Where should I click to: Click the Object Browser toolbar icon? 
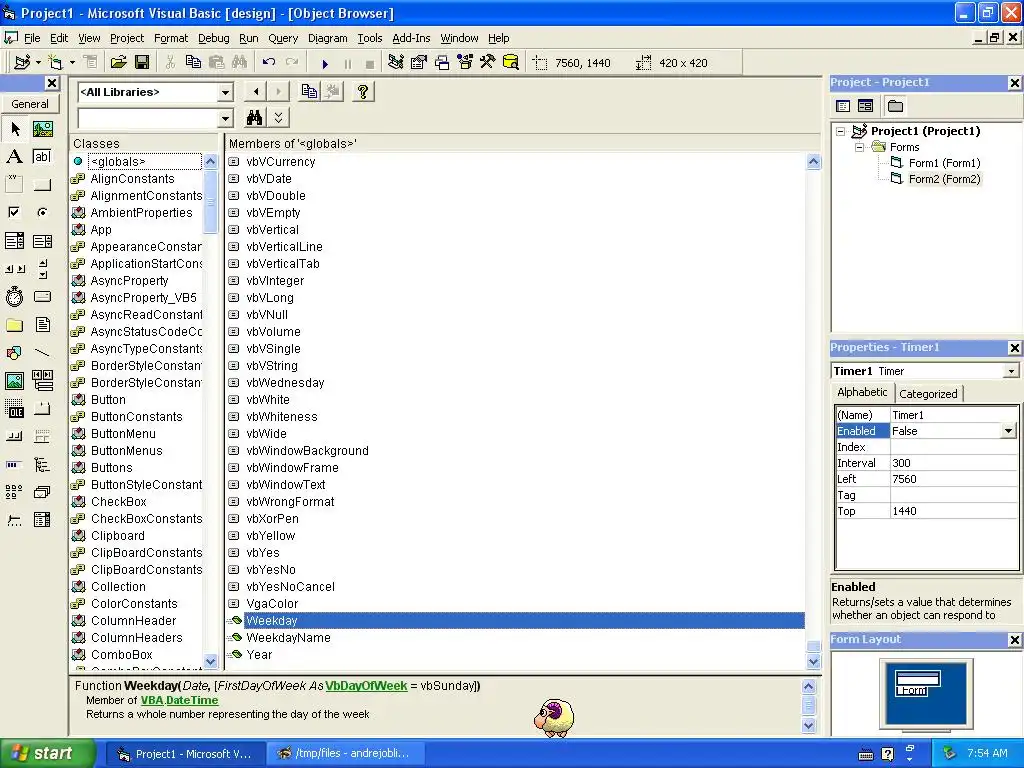(x=465, y=63)
